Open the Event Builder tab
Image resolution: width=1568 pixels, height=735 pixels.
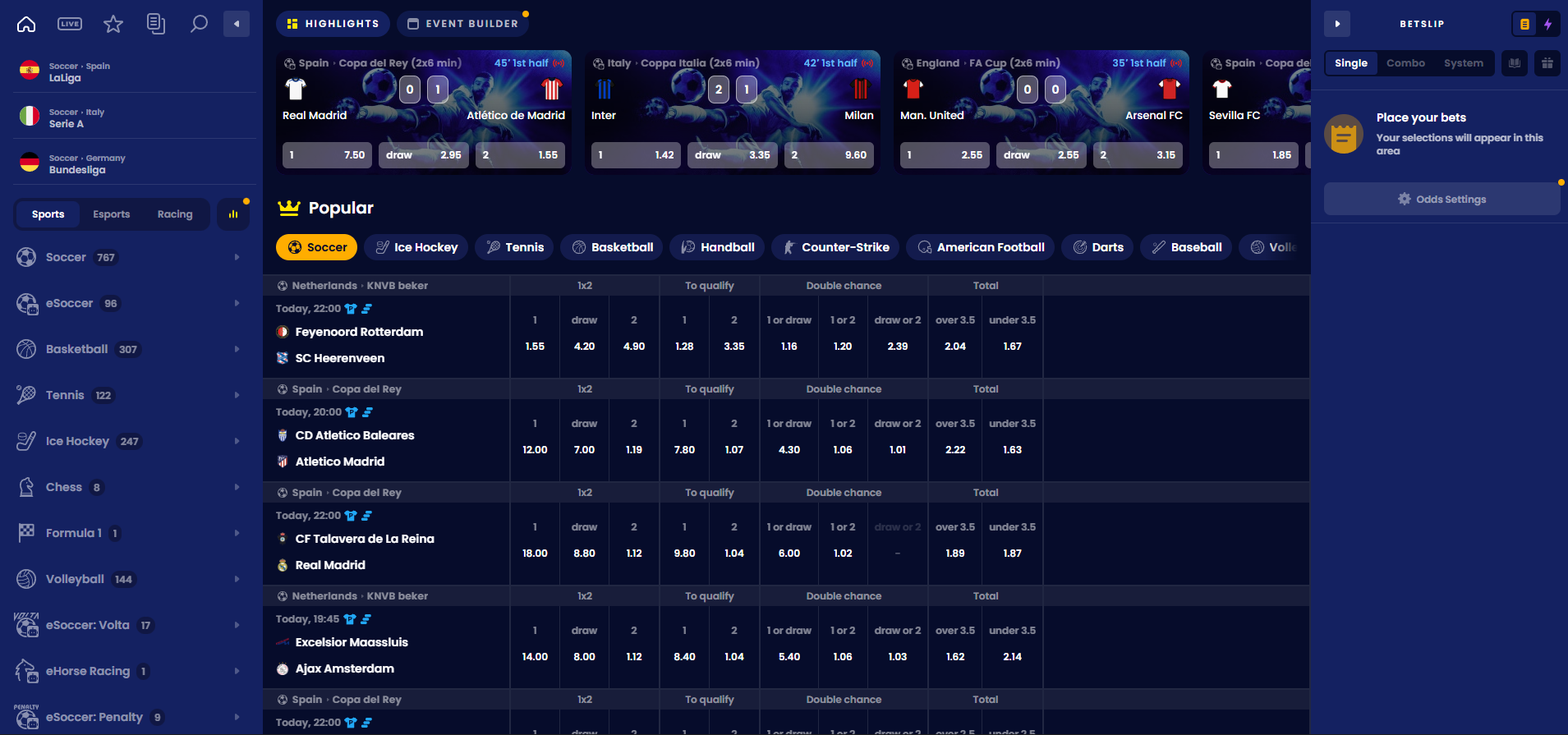[x=463, y=24]
